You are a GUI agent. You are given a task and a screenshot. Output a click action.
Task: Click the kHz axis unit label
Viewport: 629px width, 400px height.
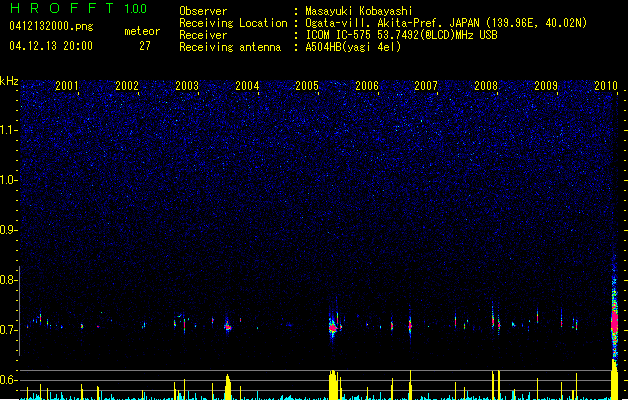coord(9,81)
